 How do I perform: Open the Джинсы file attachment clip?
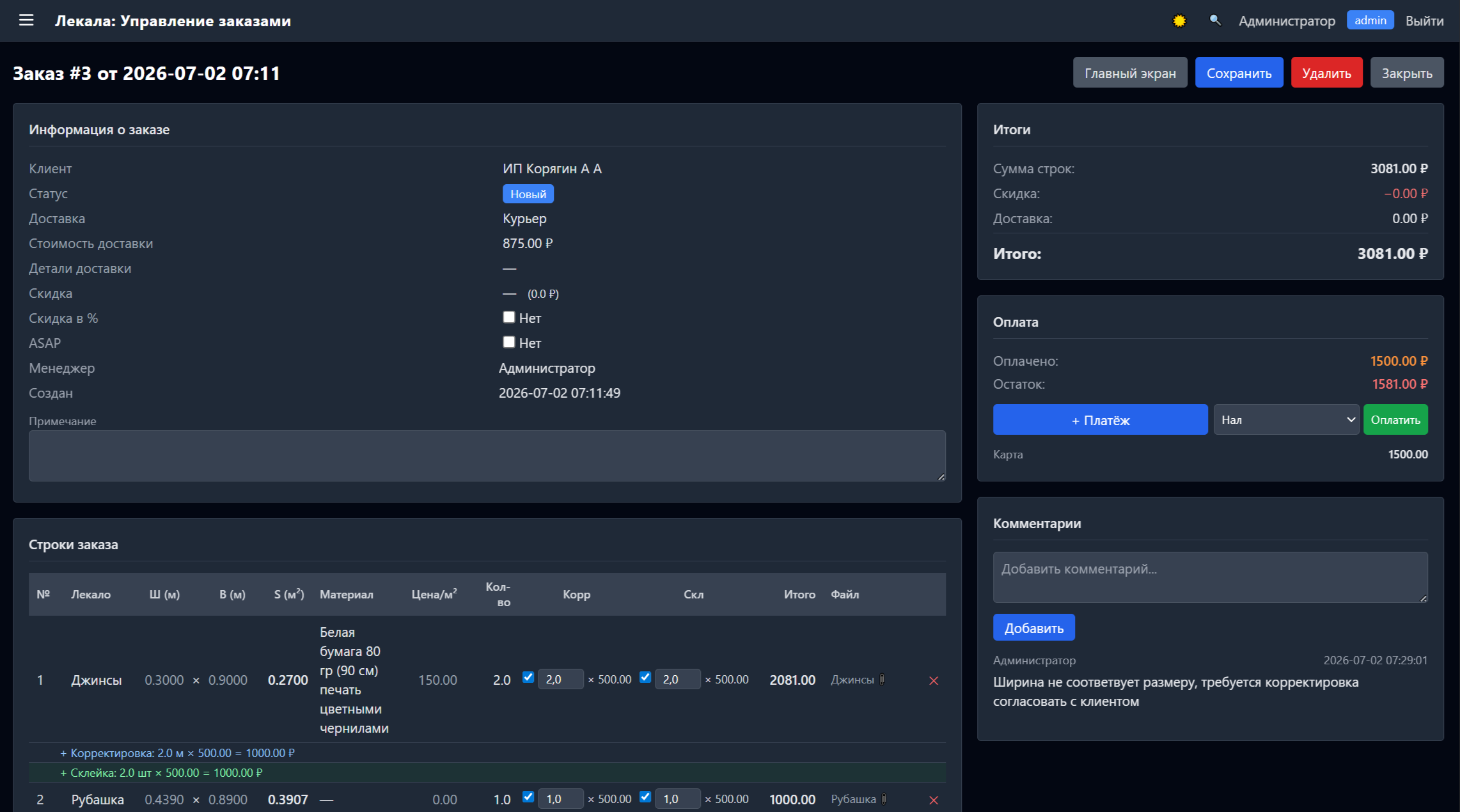(x=883, y=680)
